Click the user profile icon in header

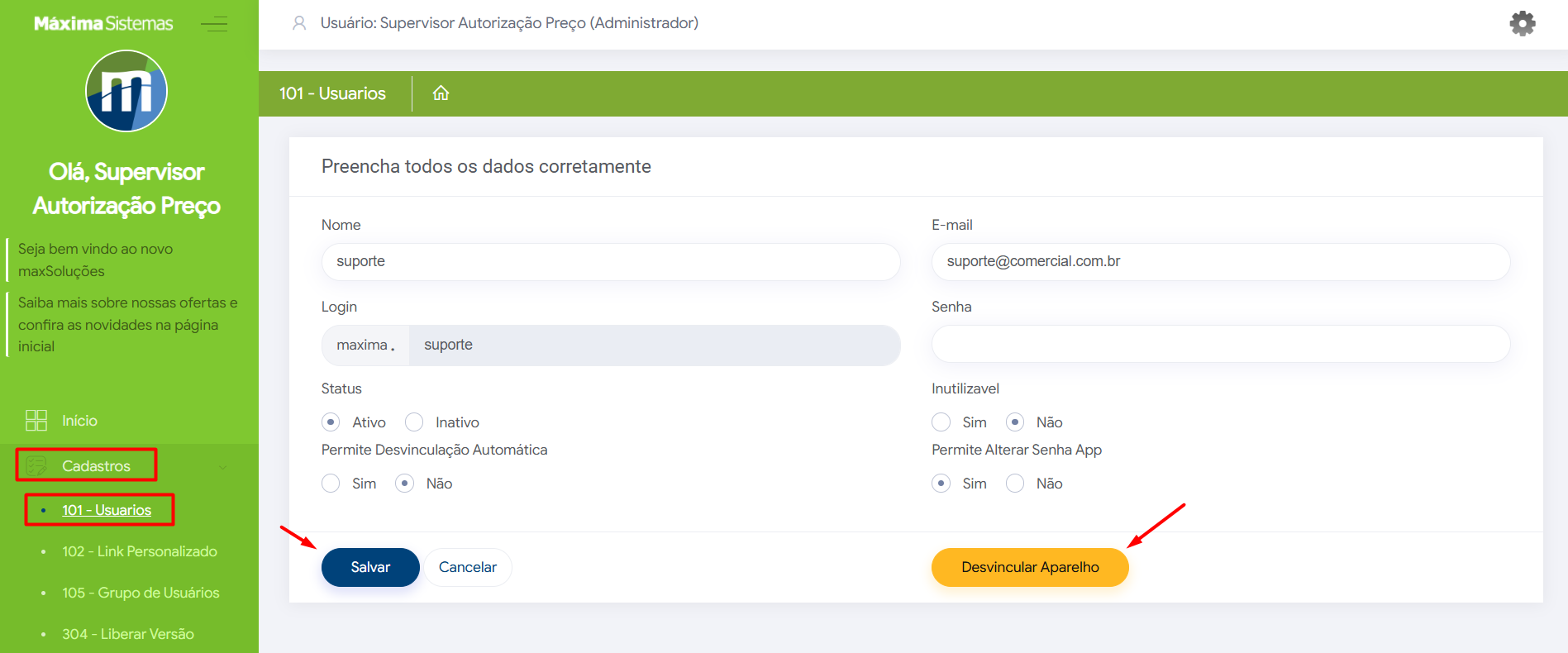tap(299, 23)
